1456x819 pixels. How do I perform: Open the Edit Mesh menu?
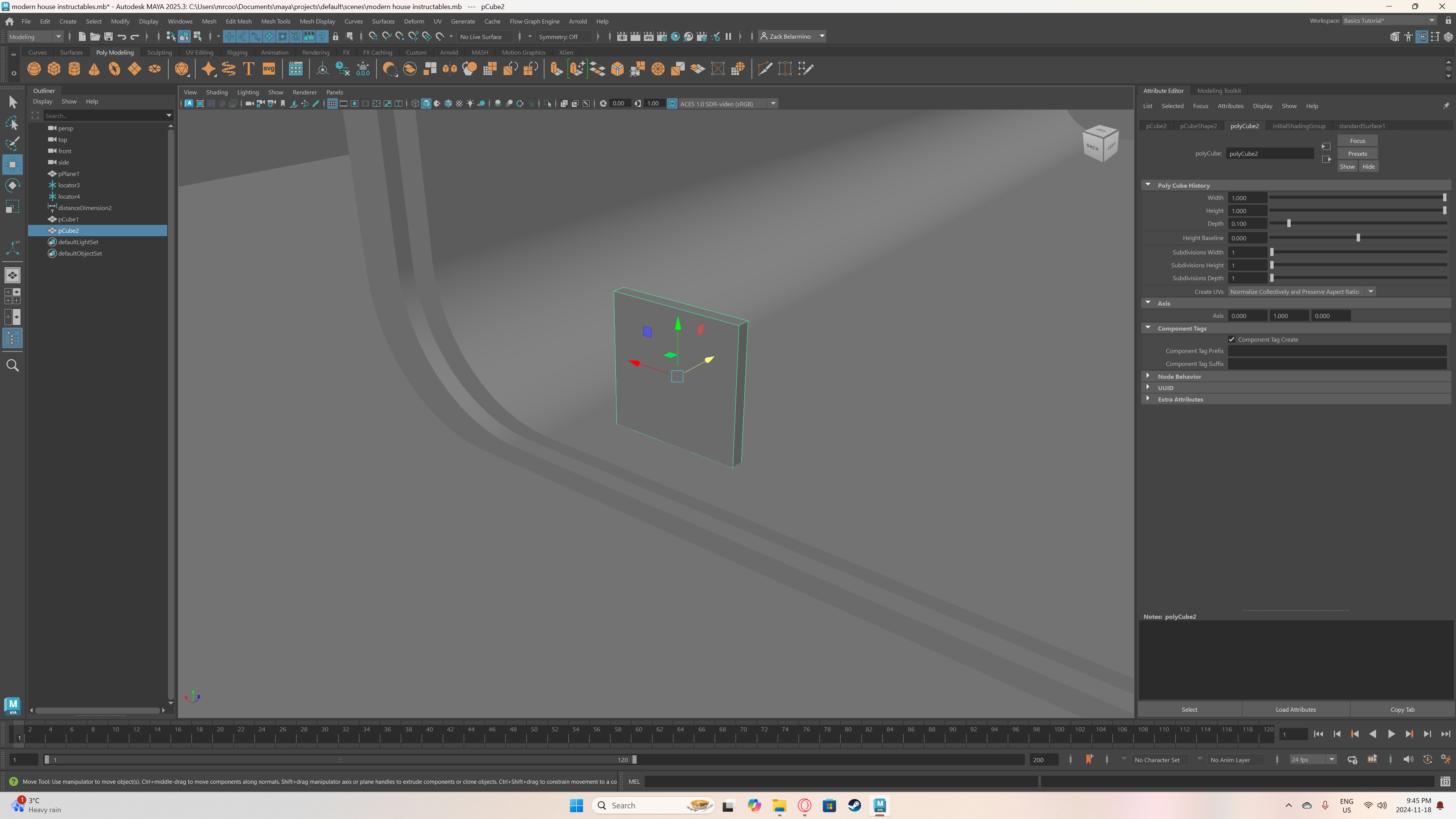[238, 22]
